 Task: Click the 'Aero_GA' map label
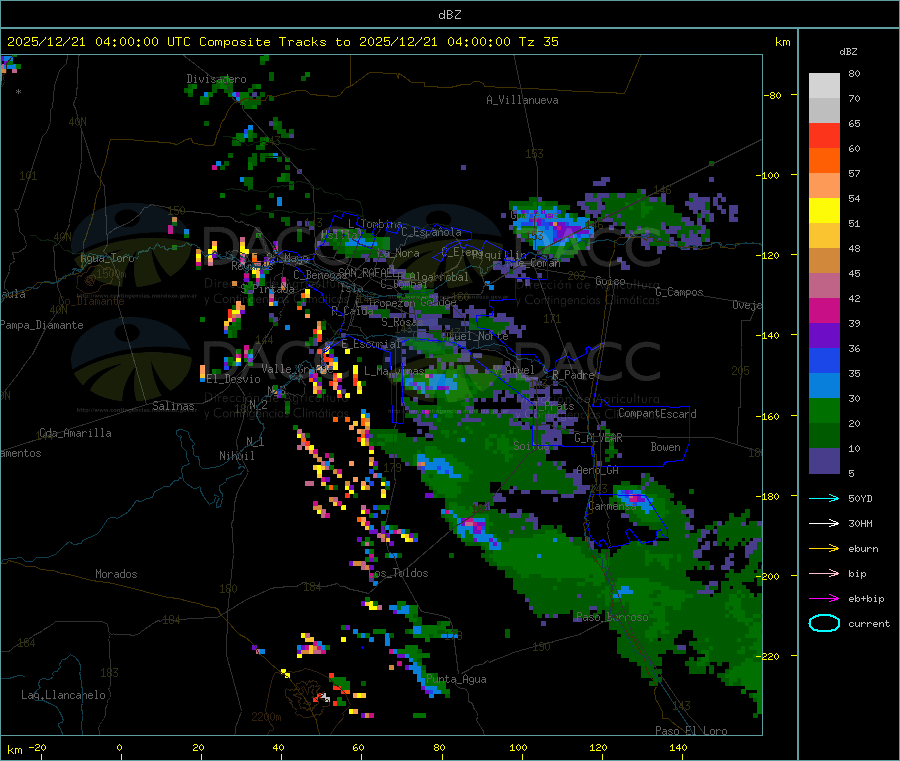(598, 470)
